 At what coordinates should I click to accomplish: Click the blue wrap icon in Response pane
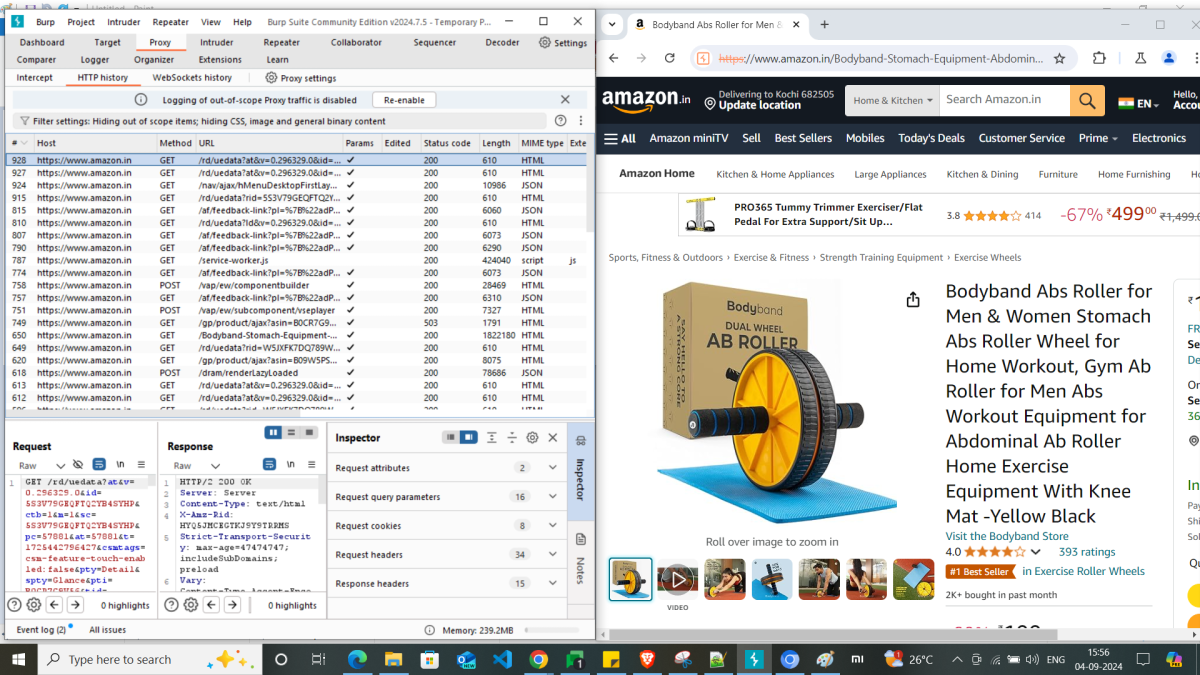click(270, 465)
